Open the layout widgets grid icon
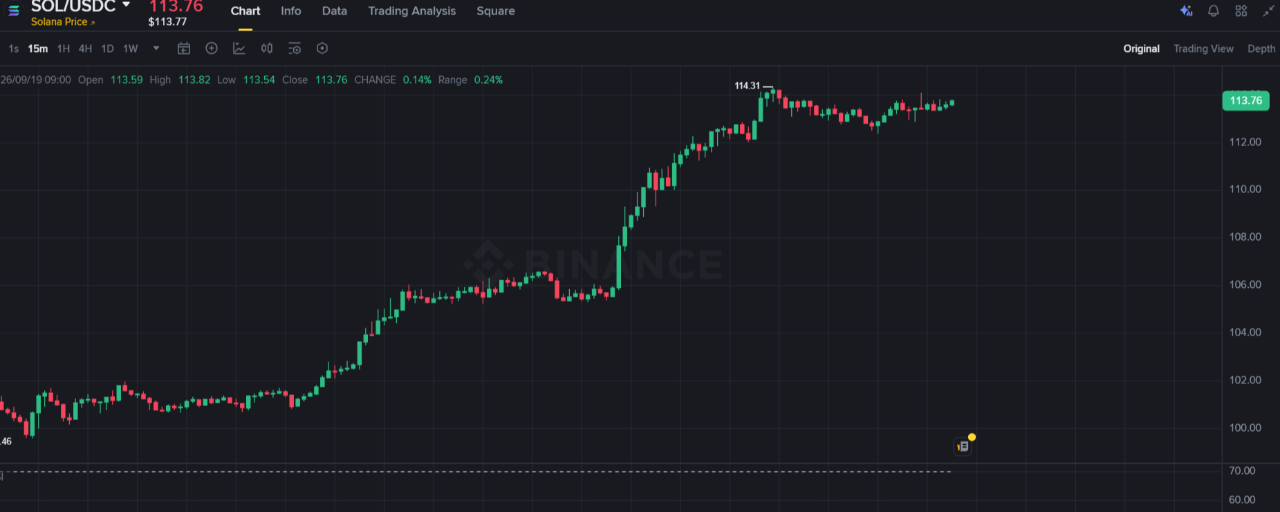1280x512 pixels. 1241,11
